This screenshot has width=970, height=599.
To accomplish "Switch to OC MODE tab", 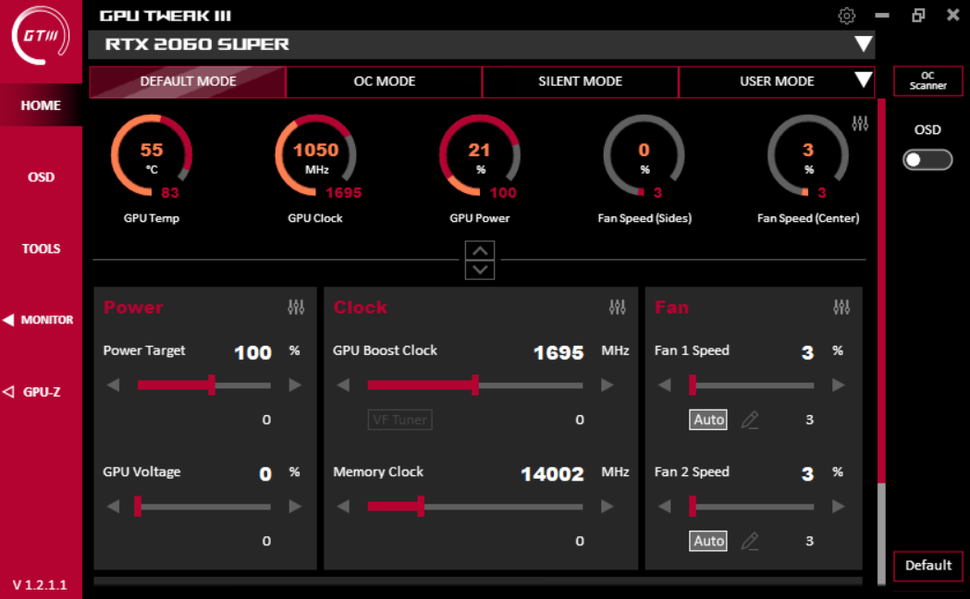I will pyautogui.click(x=384, y=82).
